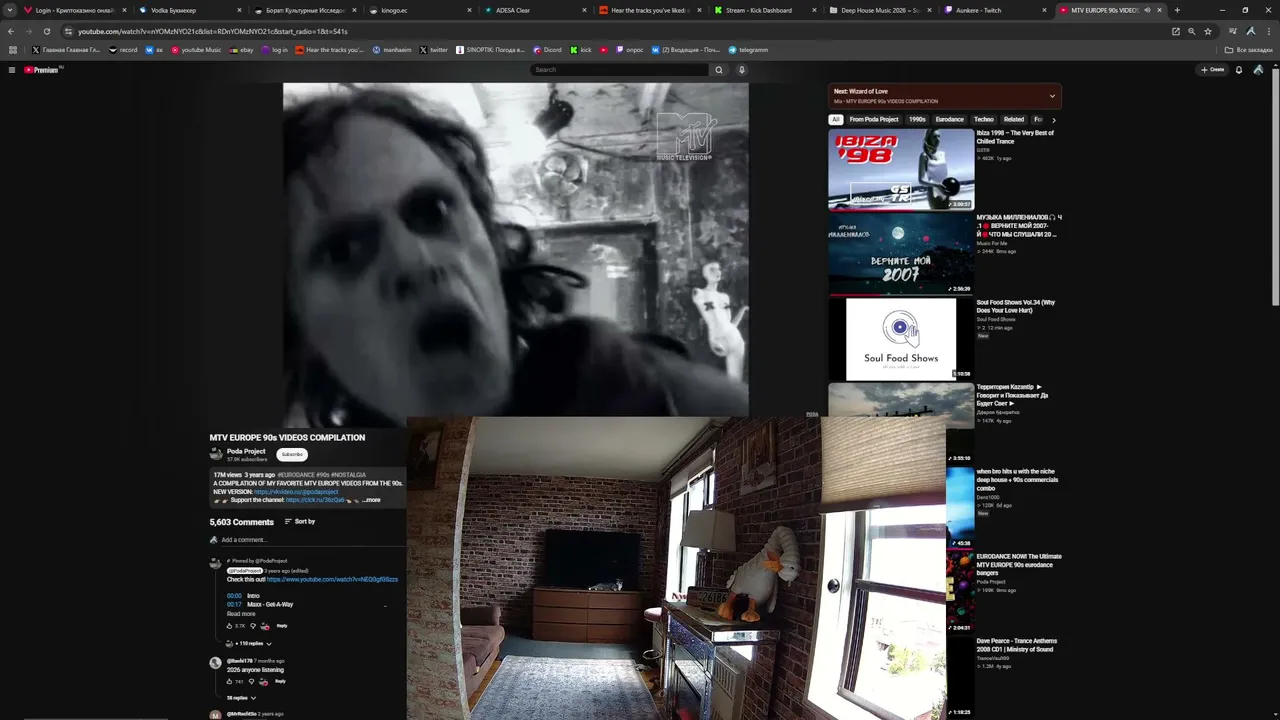1280x720 pixels.
Task: Expand pinned comment with "Read more"
Action: coord(241,614)
